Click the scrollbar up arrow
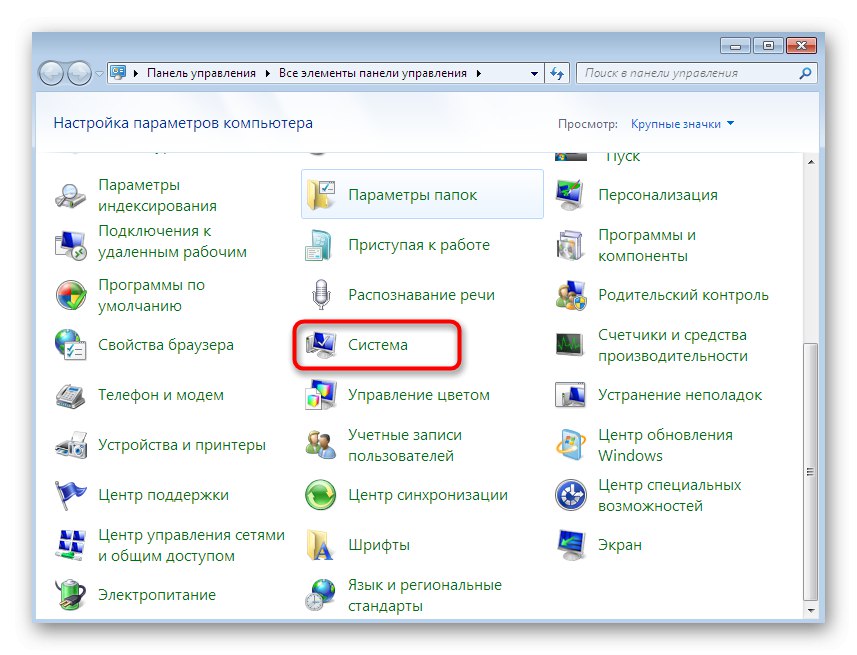 (x=811, y=162)
